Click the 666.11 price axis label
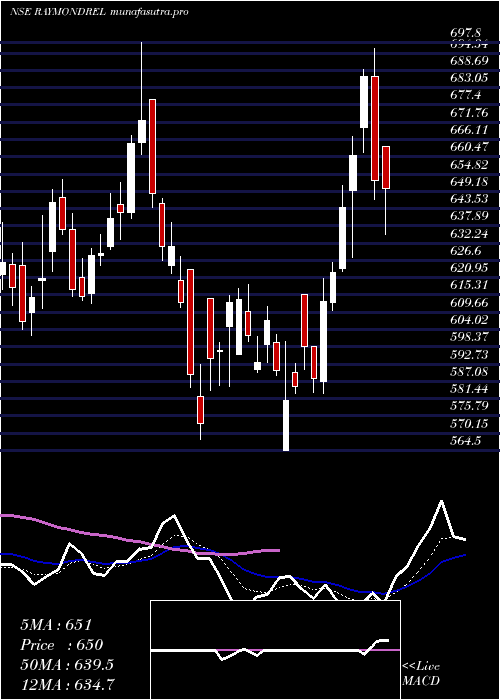The image size is (500, 700). click(x=468, y=129)
